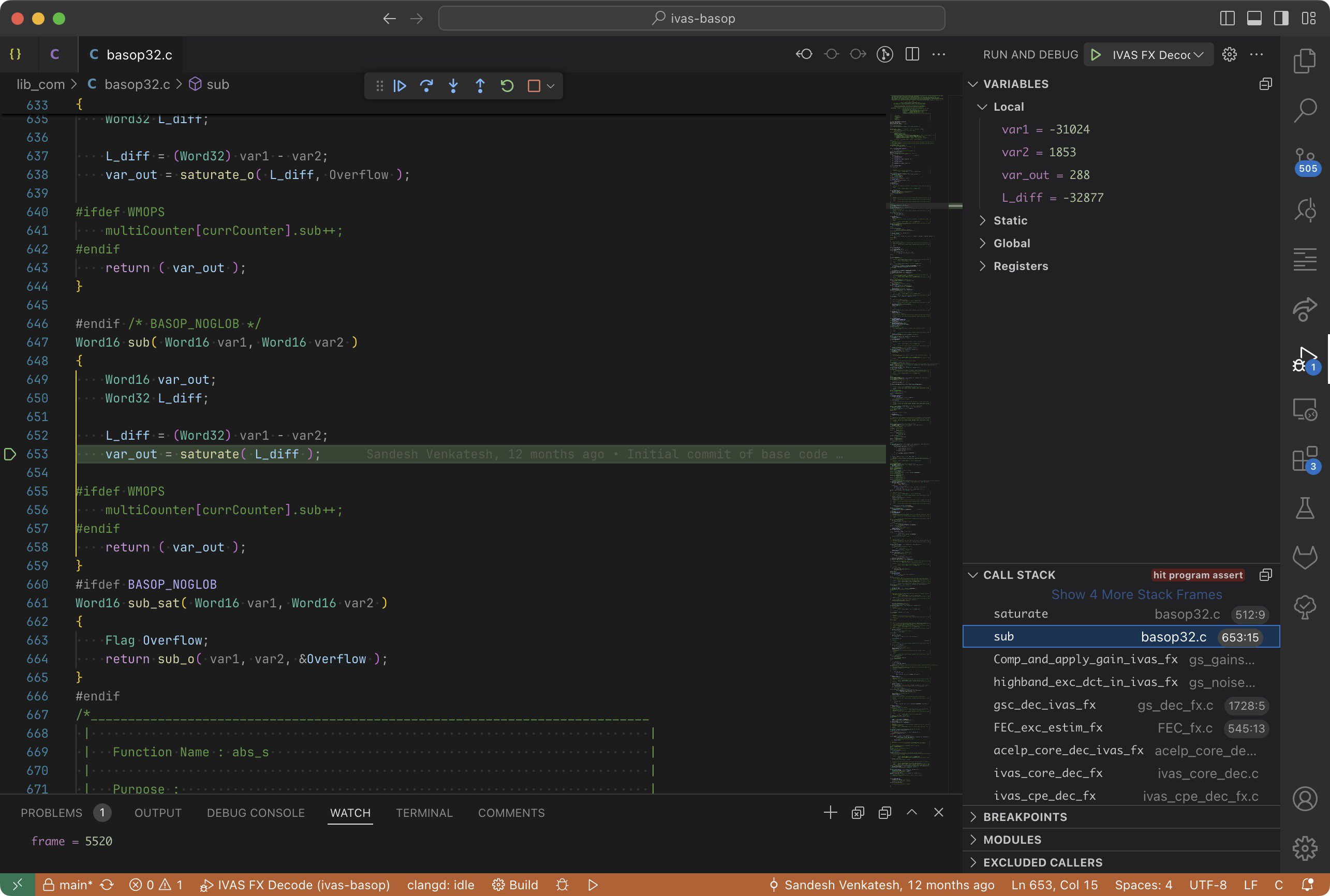1330x896 pixels.
Task: Switch to the TERMINAL tab
Action: pos(424,813)
